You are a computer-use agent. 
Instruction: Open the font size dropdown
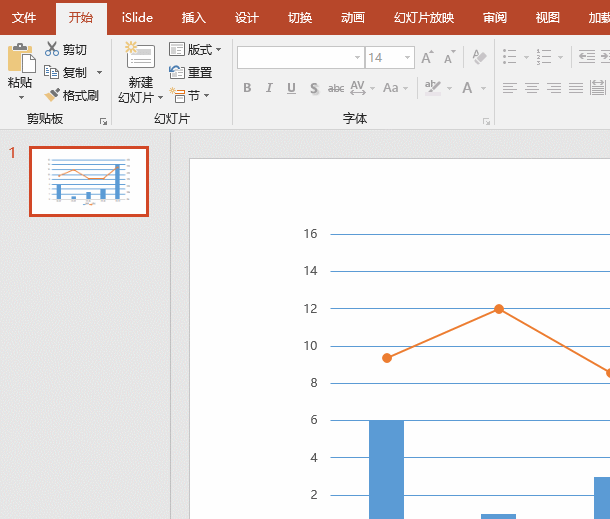407,58
